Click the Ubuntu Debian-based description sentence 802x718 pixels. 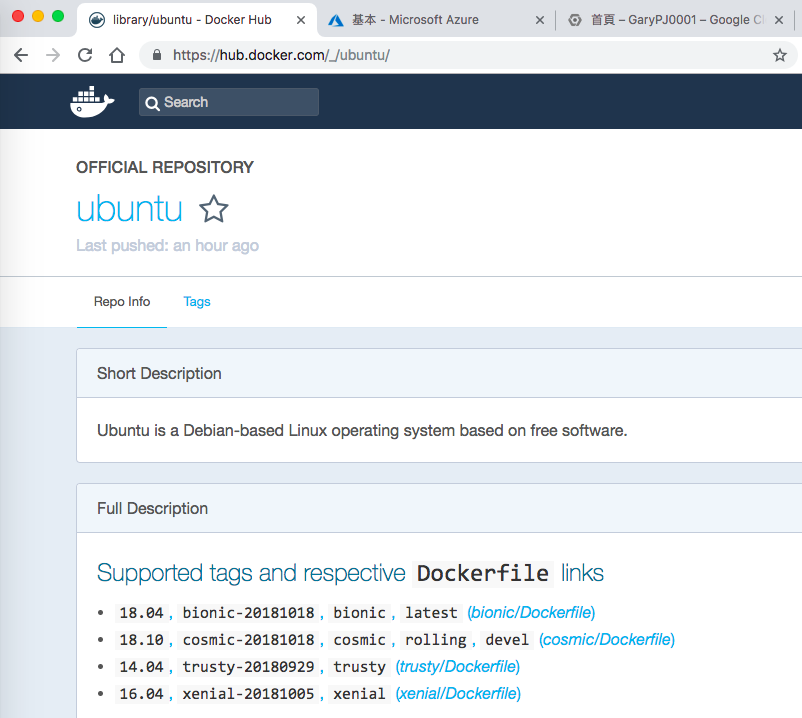[362, 431]
